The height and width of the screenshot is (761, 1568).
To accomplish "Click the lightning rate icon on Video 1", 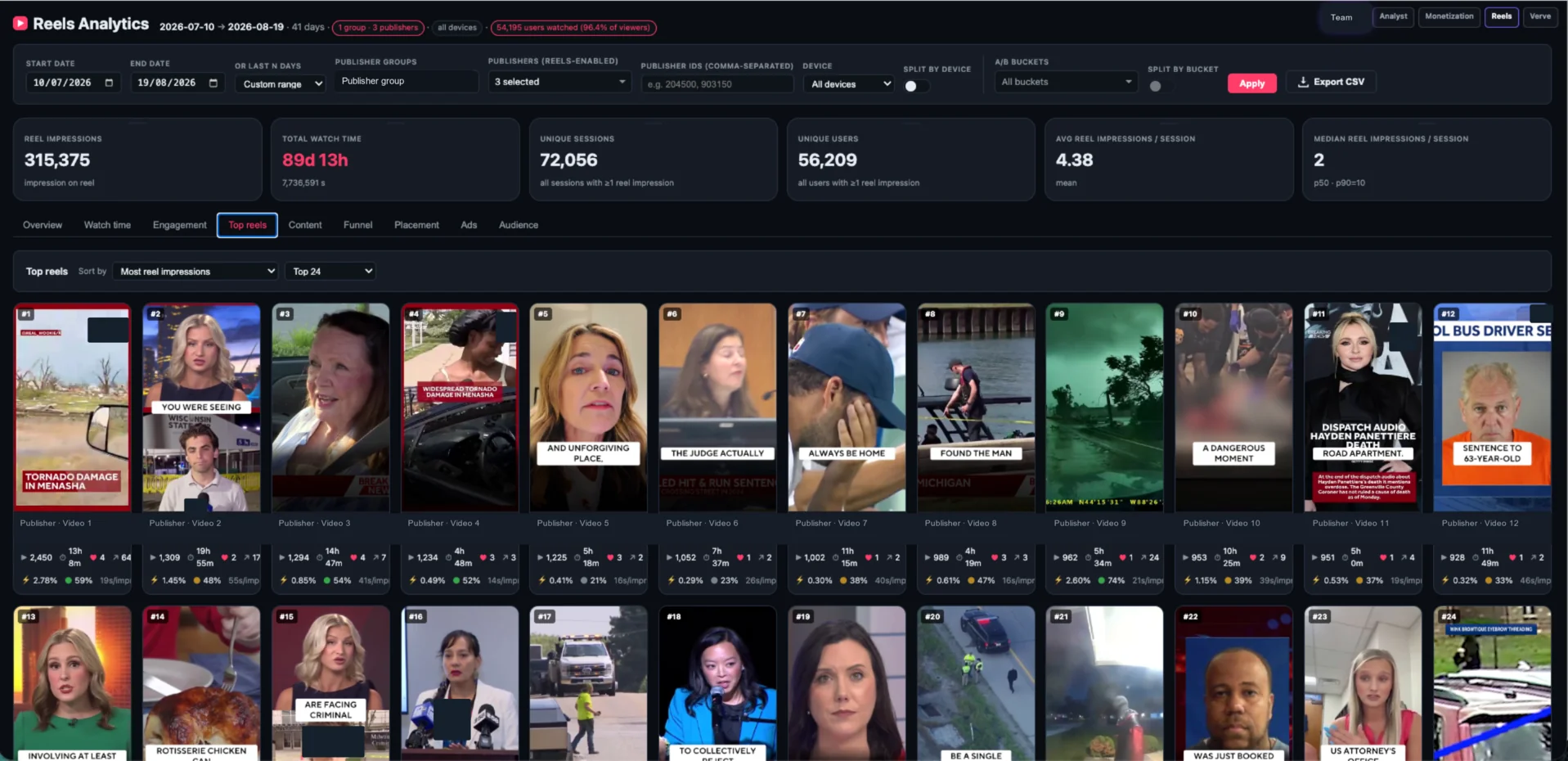I will coord(26,580).
